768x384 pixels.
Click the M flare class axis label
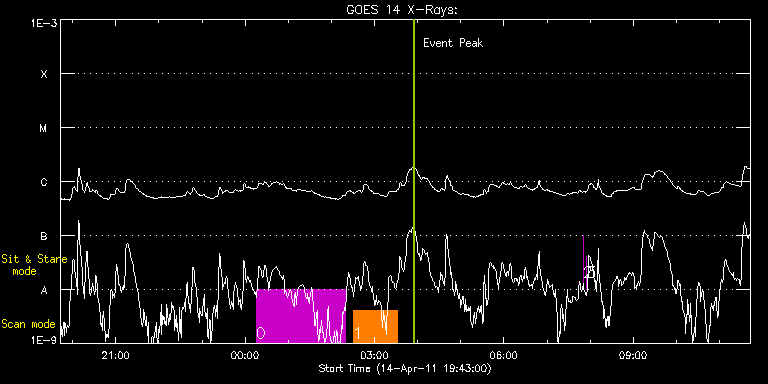[x=44, y=128]
